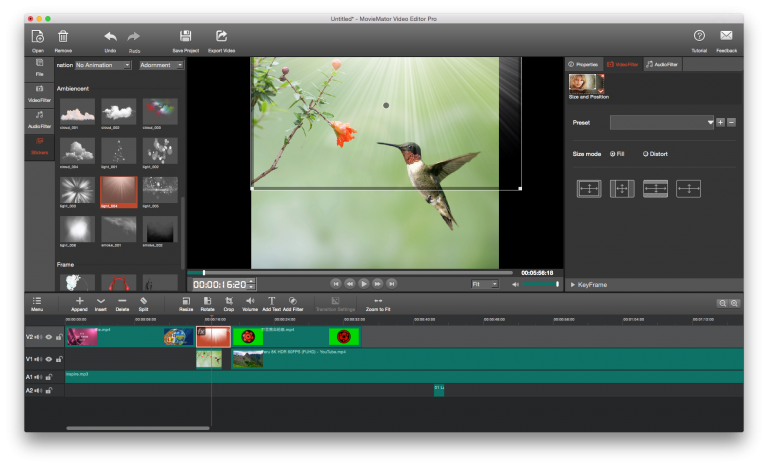The image size is (768, 467).
Task: Switch to the Properties tab
Action: pos(583,64)
